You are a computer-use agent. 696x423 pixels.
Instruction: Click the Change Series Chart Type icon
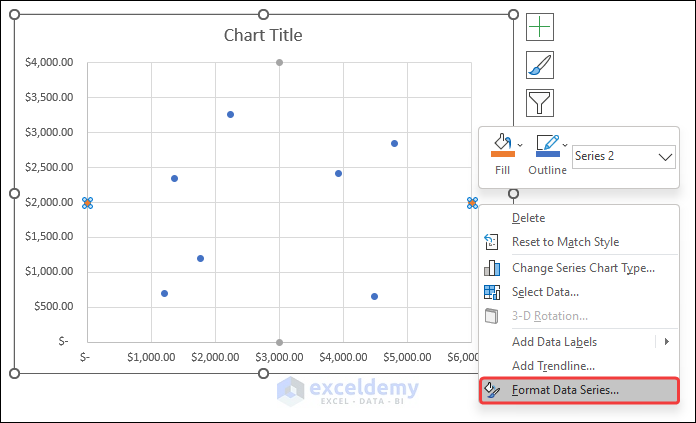coord(492,268)
